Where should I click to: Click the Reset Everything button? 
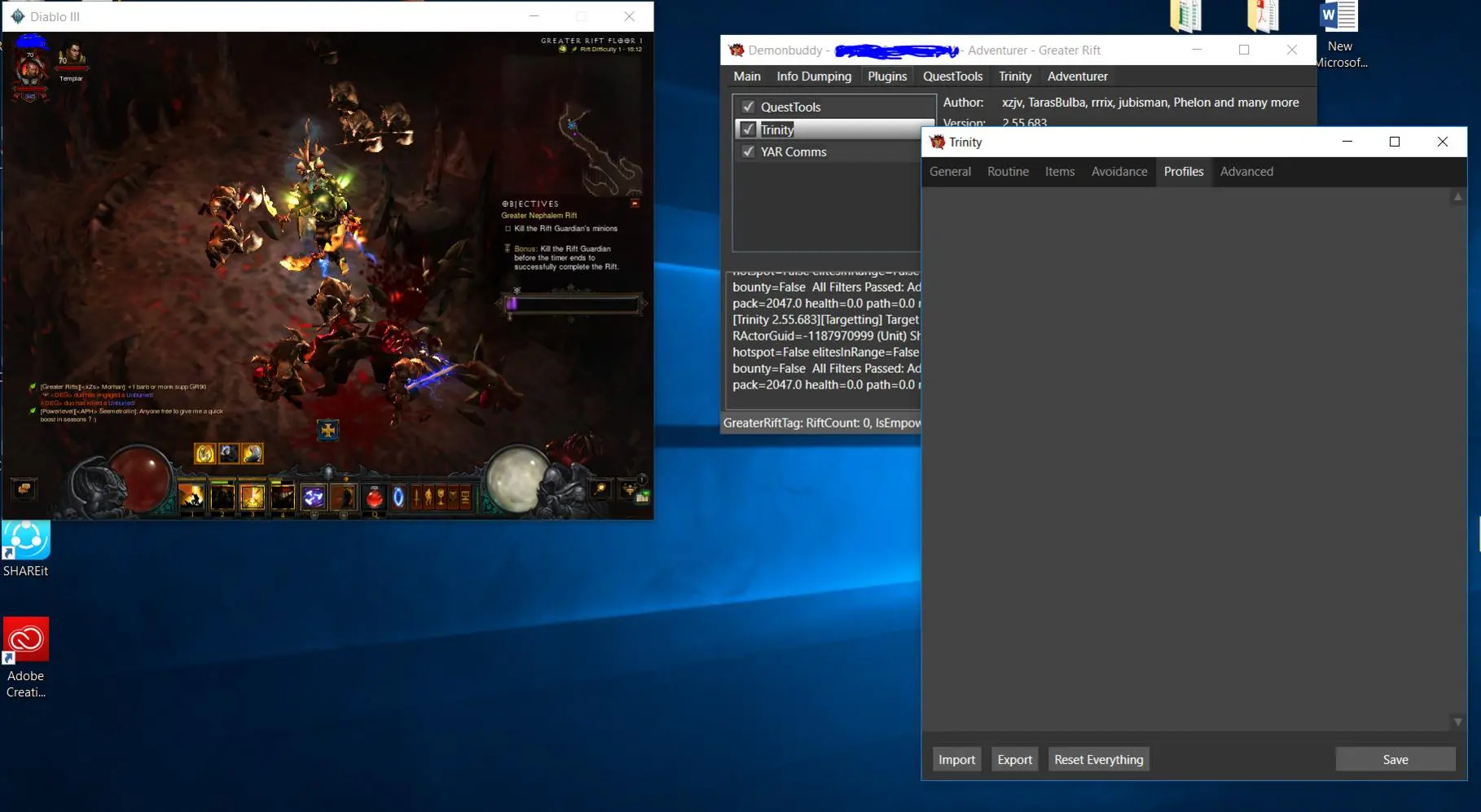tap(1098, 759)
